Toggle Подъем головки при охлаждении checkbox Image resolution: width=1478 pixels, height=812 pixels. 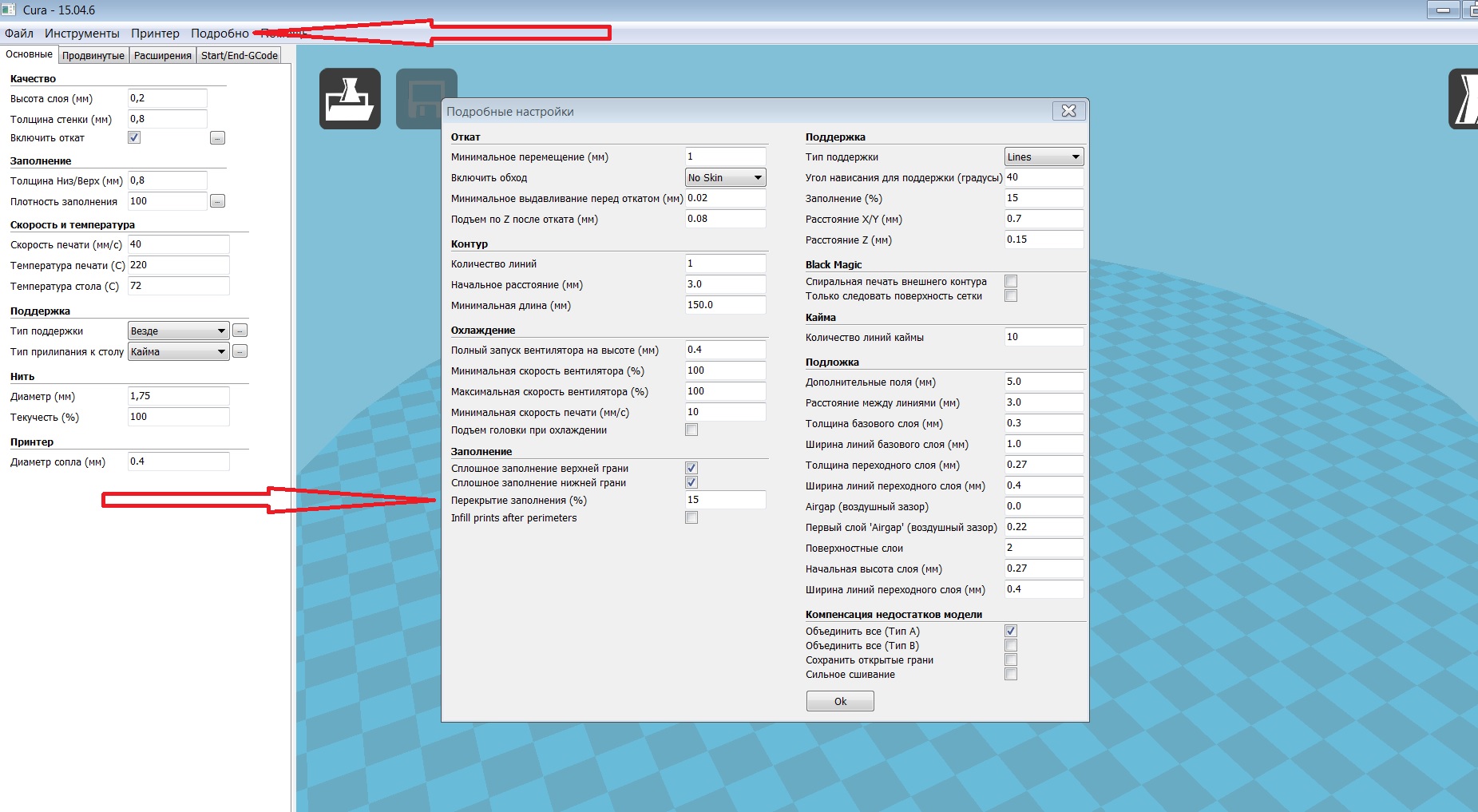click(691, 430)
